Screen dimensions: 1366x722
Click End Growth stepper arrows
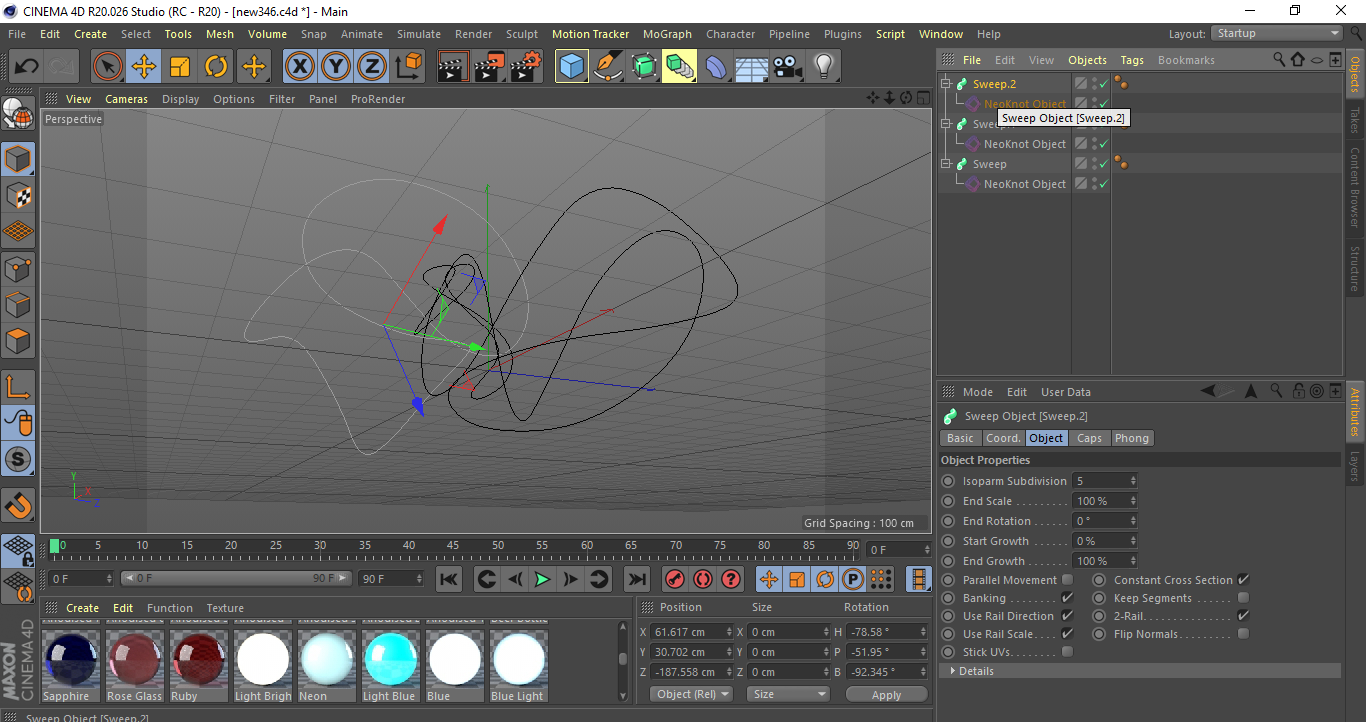1133,561
